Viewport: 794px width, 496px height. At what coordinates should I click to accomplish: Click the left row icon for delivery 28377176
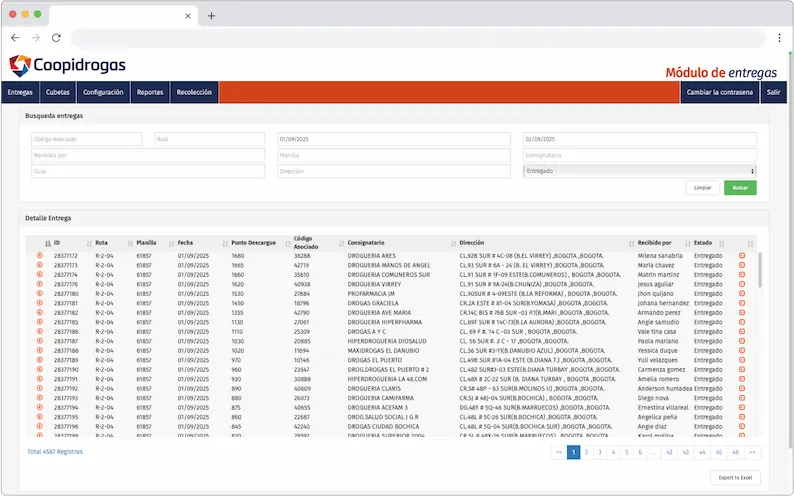click(40, 283)
